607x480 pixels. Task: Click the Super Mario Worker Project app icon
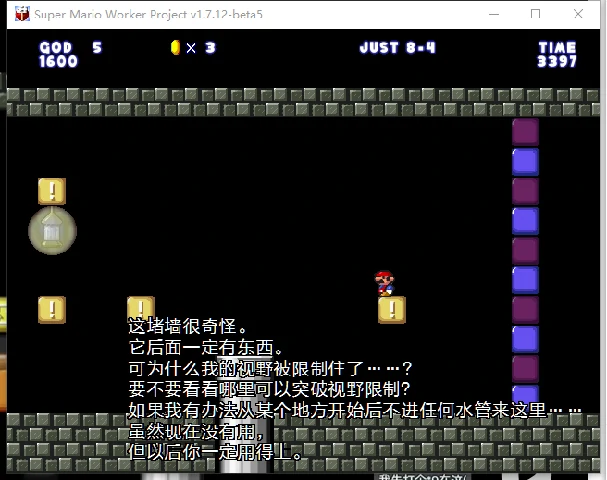click(22, 14)
